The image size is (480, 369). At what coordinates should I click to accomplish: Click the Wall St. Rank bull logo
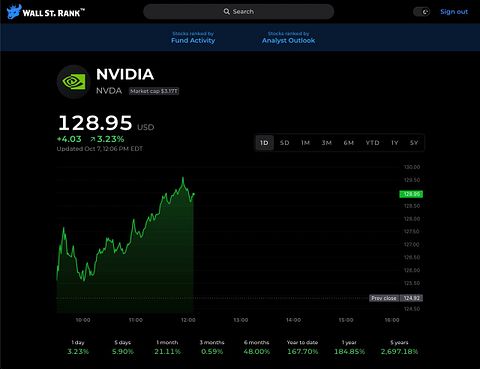[x=14, y=12]
